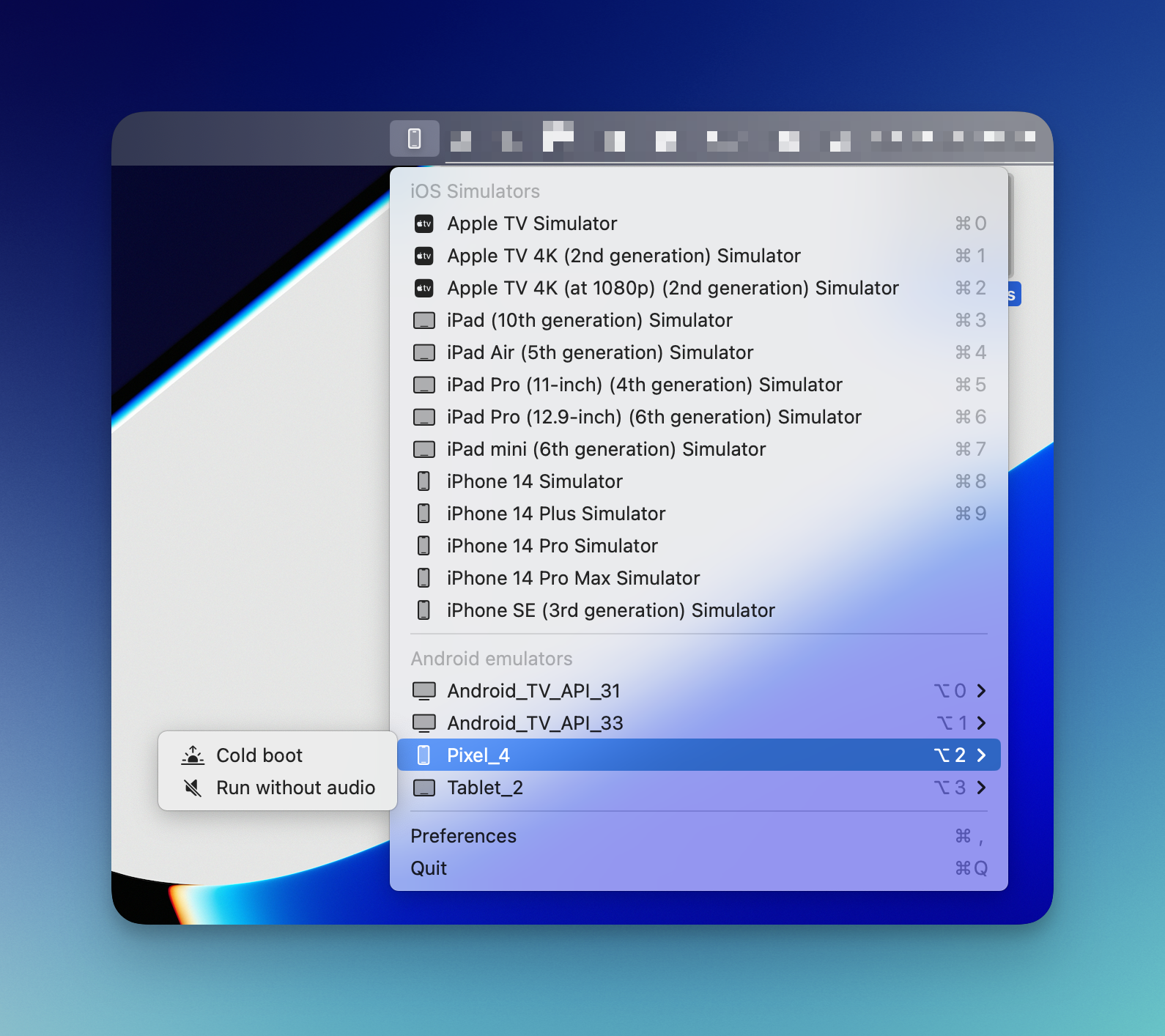This screenshot has height=1036, width=1165.
Task: Expand the Android_TV_API_31 submenu chevron
Action: [982, 691]
